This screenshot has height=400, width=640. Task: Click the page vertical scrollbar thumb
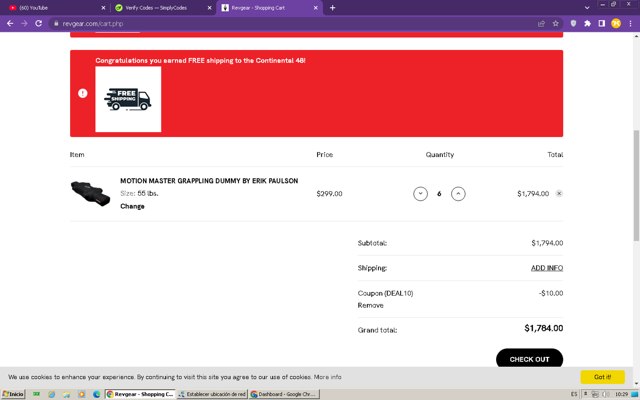(636, 186)
